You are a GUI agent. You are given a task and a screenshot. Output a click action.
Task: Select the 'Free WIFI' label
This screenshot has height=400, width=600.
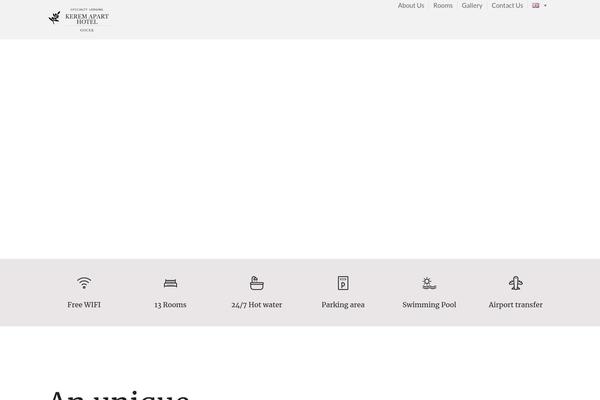pyautogui.click(x=84, y=305)
